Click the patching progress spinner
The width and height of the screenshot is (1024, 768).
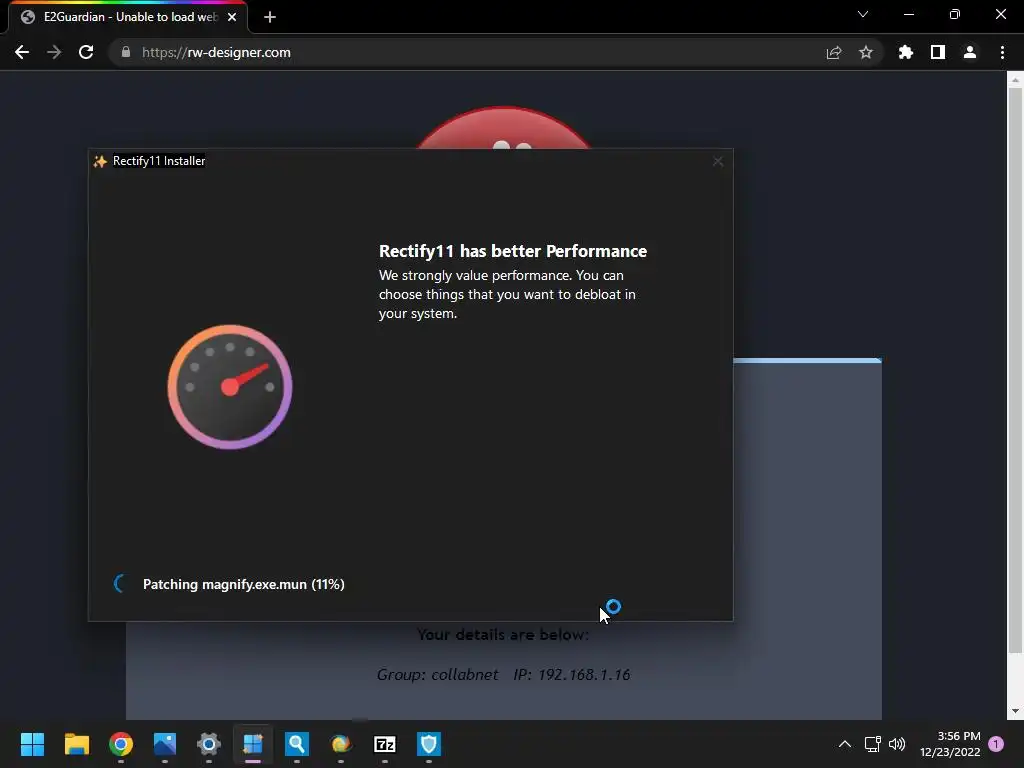point(120,584)
